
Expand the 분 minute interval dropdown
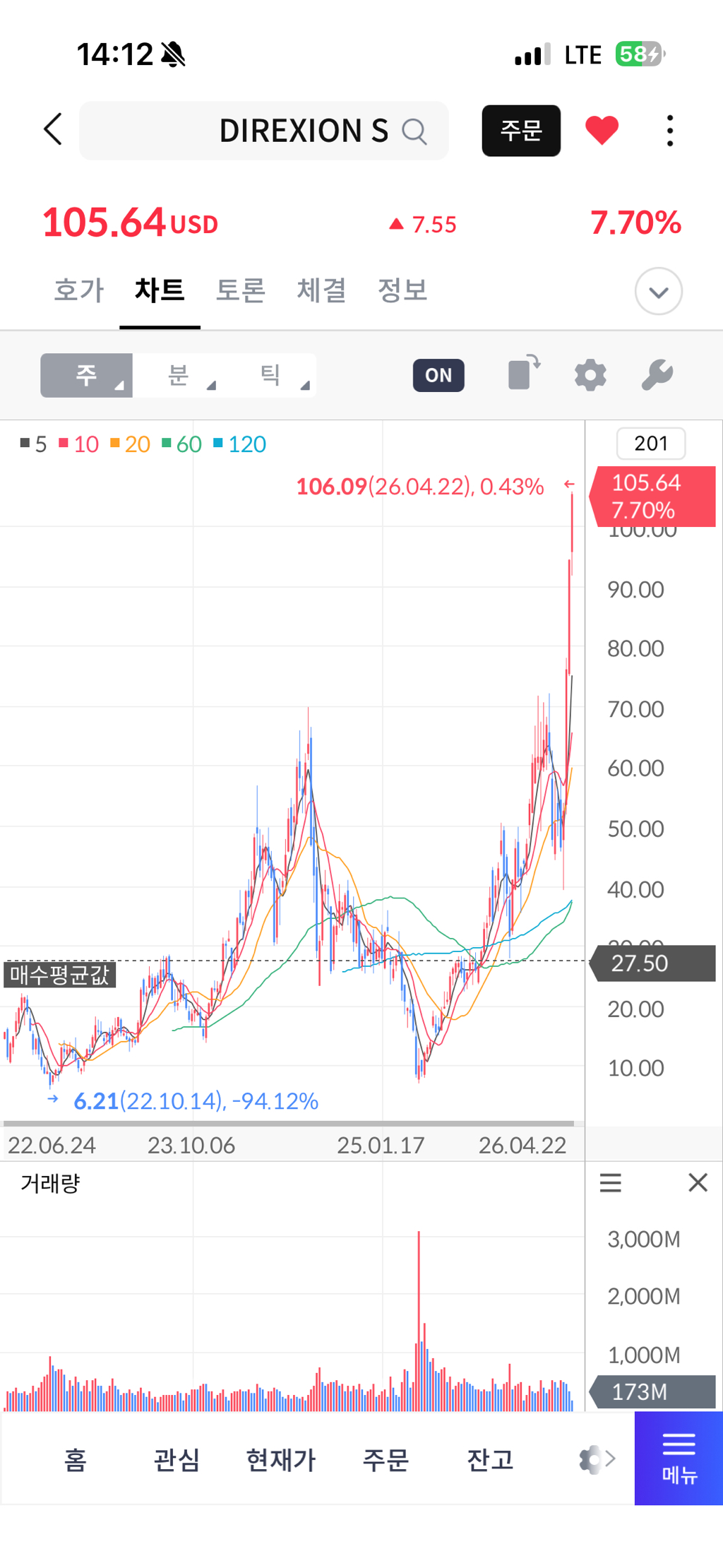click(x=179, y=375)
